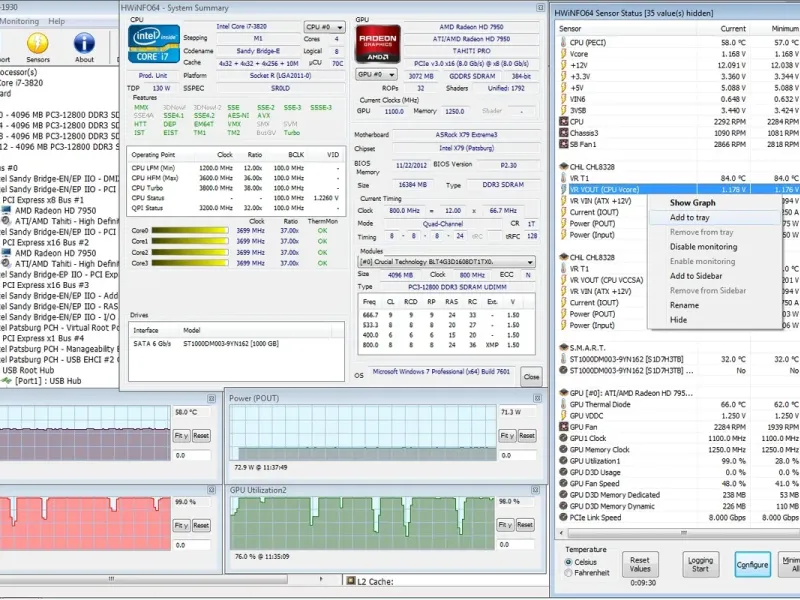This screenshot has width=800, height=600.
Task: Open the Help menu
Action: [x=56, y=21]
